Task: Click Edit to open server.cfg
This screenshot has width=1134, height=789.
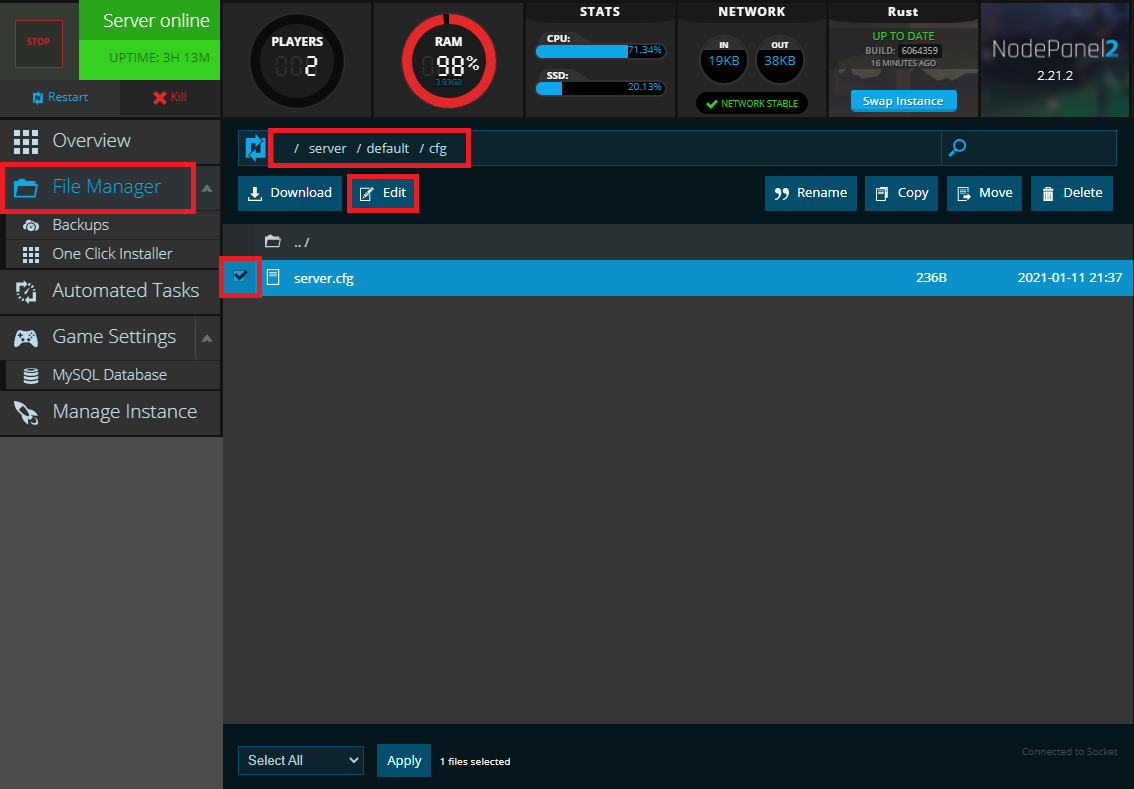Action: point(383,193)
